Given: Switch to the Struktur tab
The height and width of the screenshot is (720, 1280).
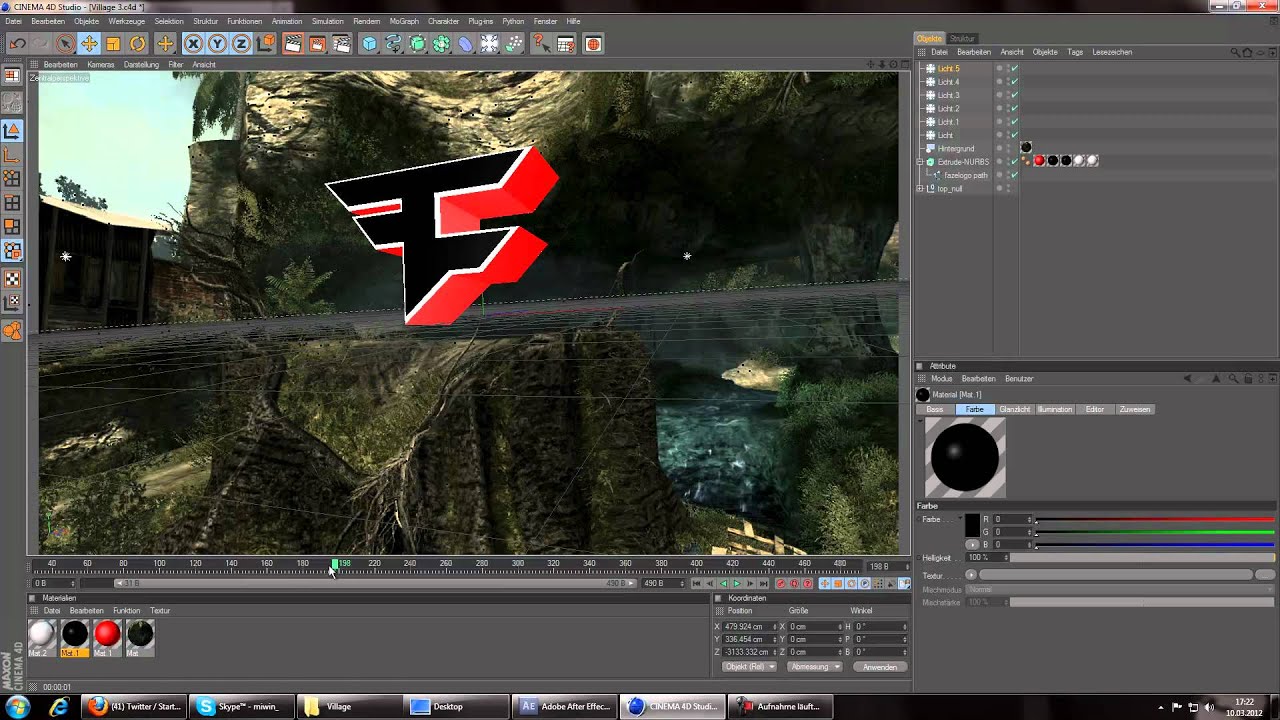Looking at the screenshot, I should click(x=962, y=38).
